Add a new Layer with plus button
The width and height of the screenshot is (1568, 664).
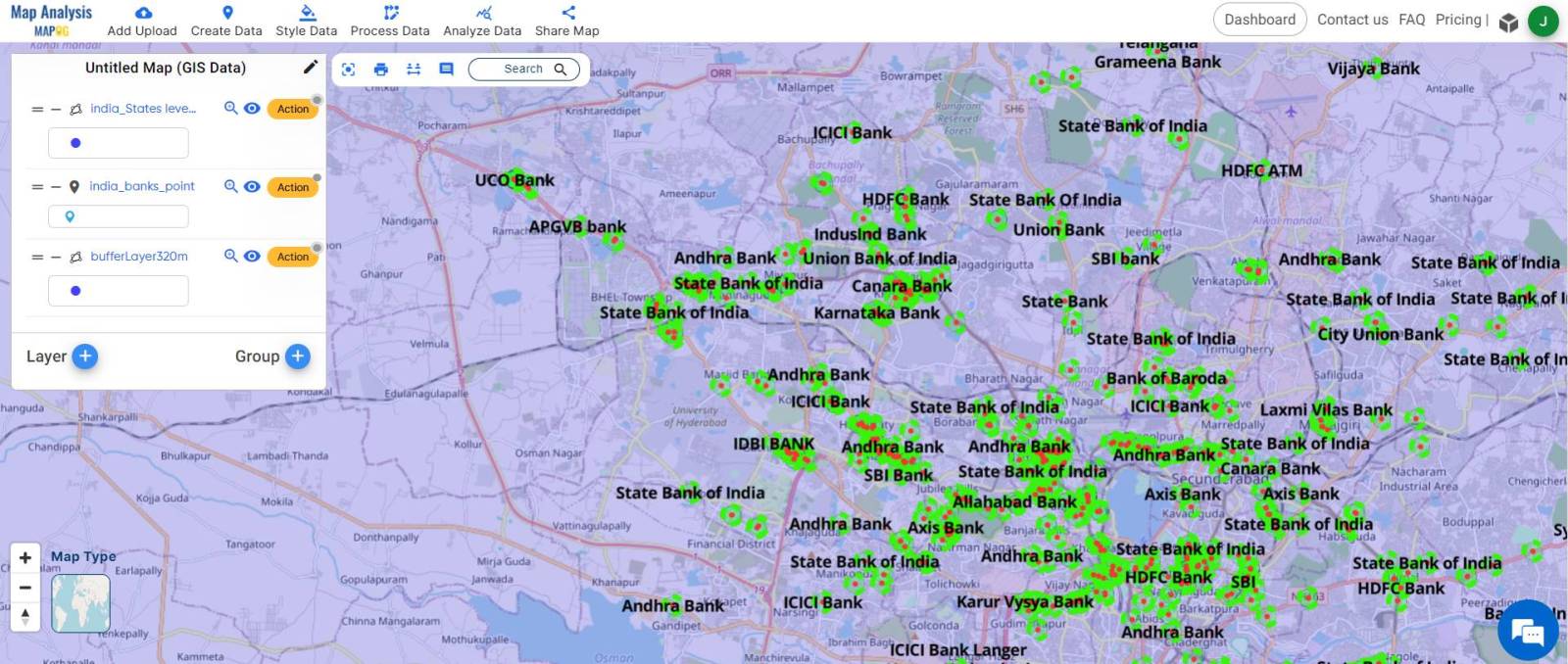pyautogui.click(x=85, y=356)
